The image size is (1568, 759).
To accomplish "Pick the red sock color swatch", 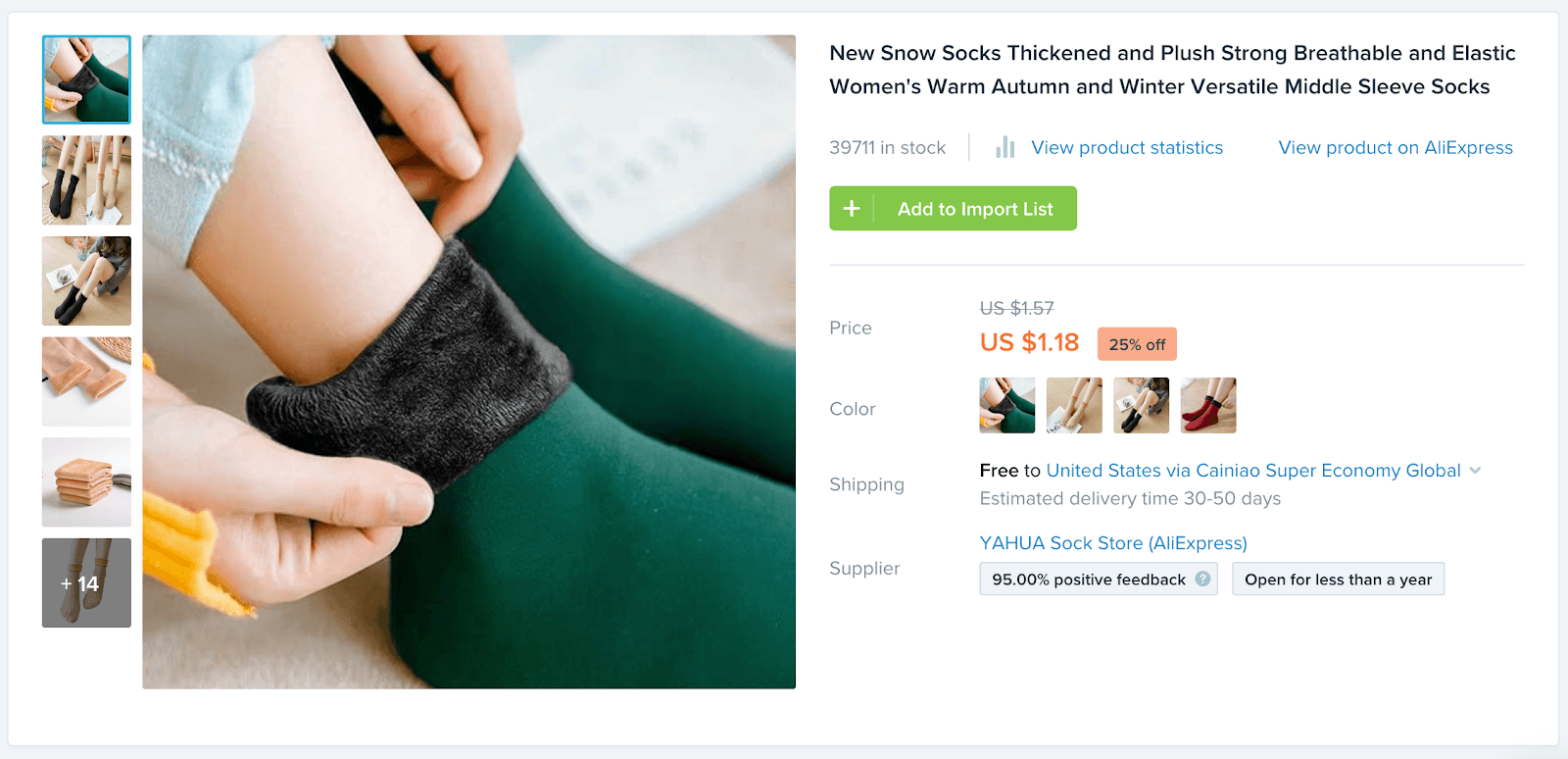I will (x=1208, y=405).
